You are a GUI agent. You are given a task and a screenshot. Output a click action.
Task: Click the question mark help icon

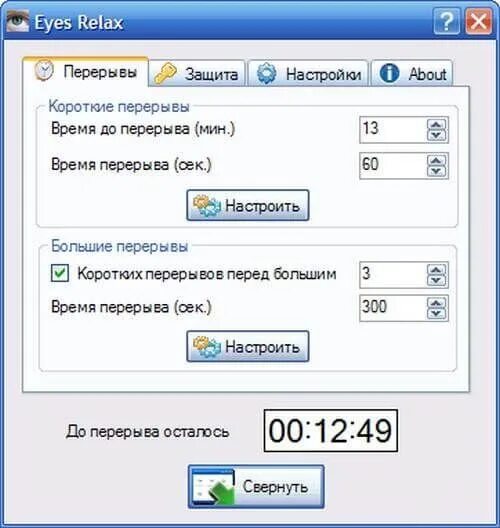pos(446,22)
